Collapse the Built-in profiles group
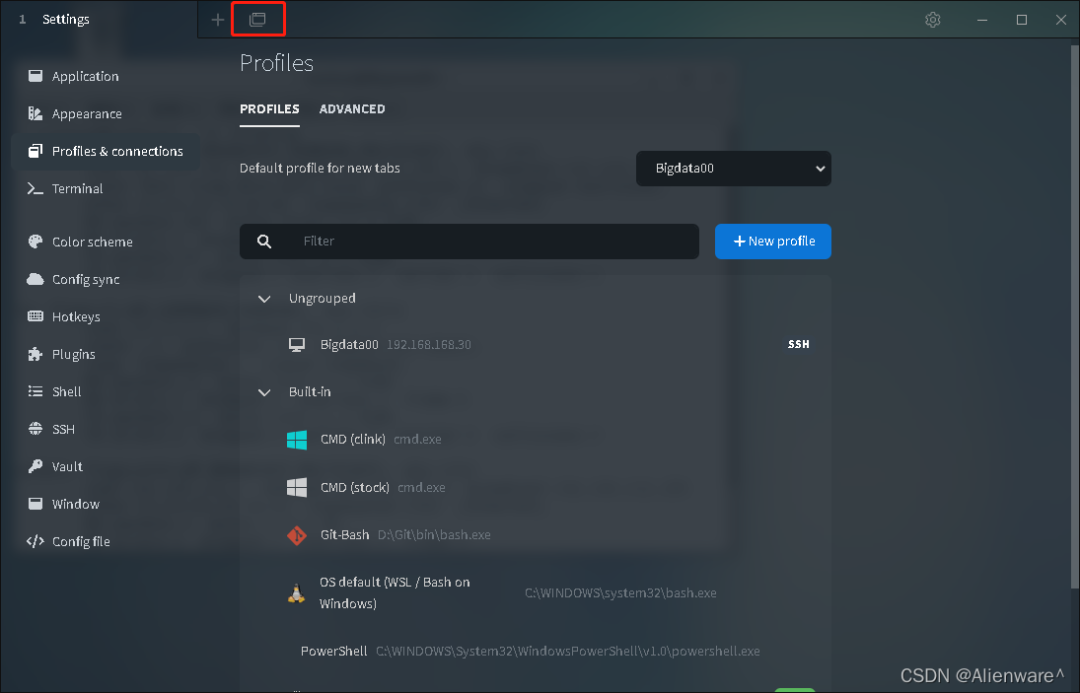The width and height of the screenshot is (1080, 693). pyautogui.click(x=264, y=392)
